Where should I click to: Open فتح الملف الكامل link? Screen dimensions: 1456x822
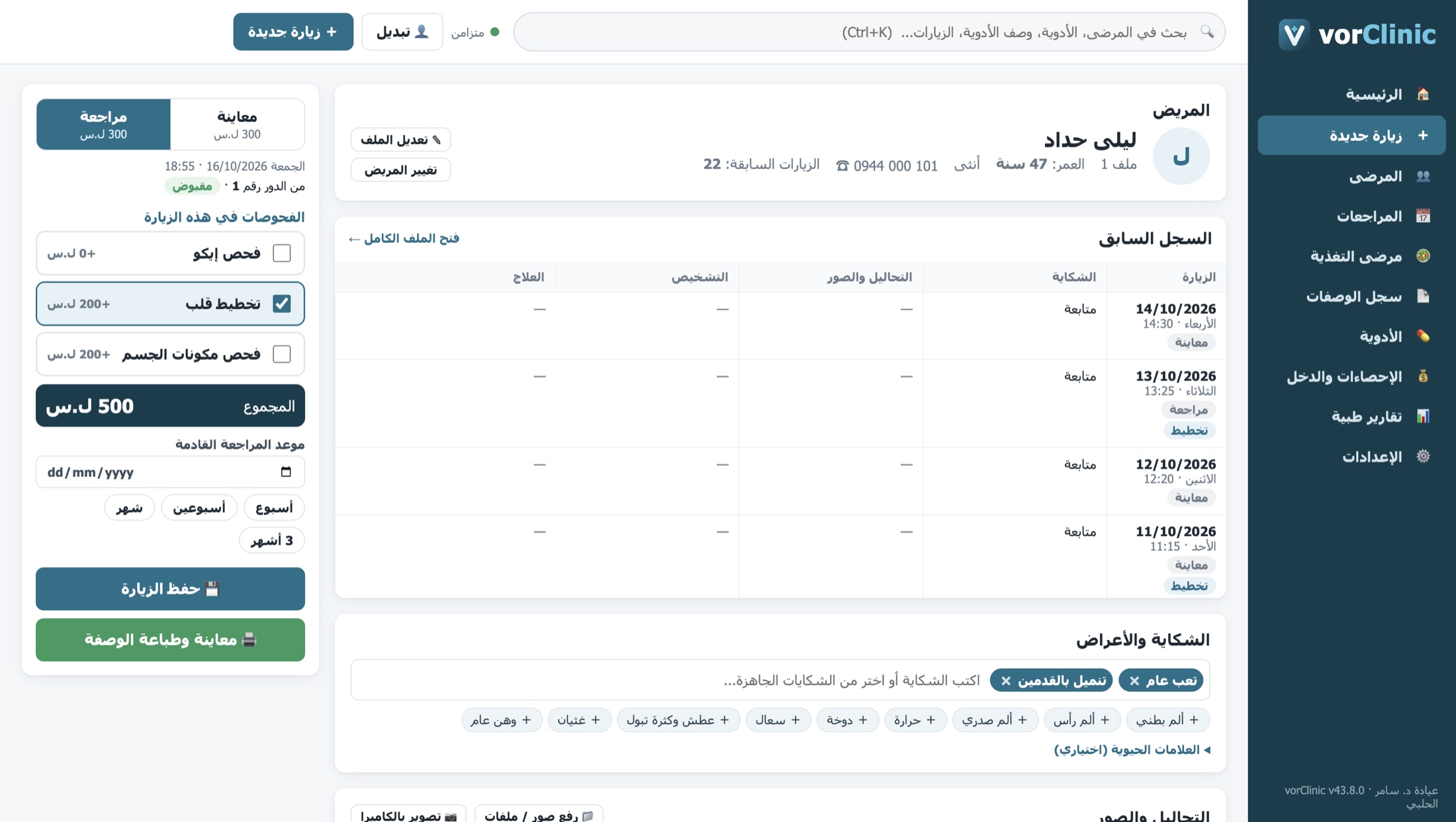[404, 238]
